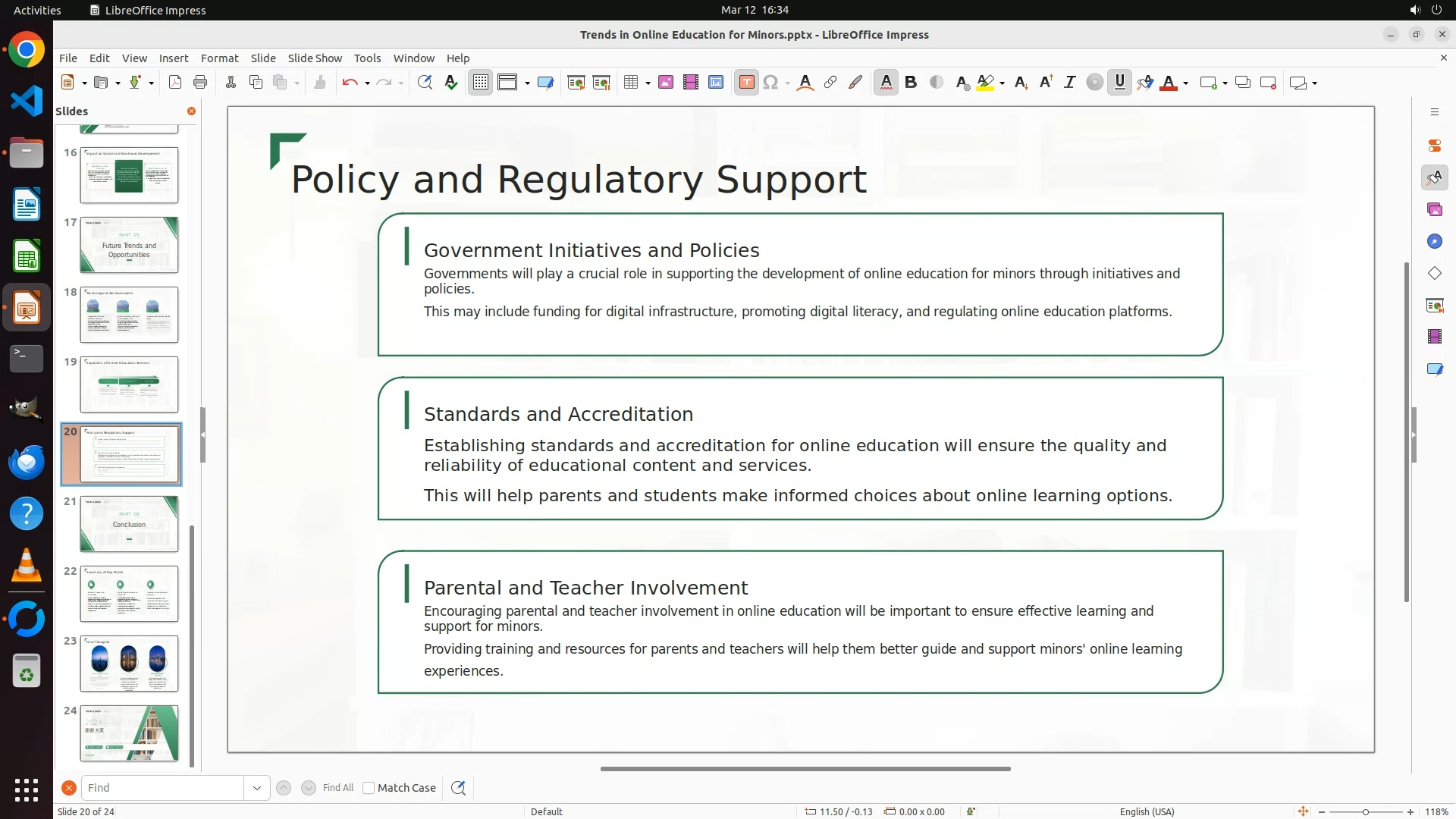Click the Print icon in toolbar
This screenshot has width=1456, height=819.
(200, 83)
